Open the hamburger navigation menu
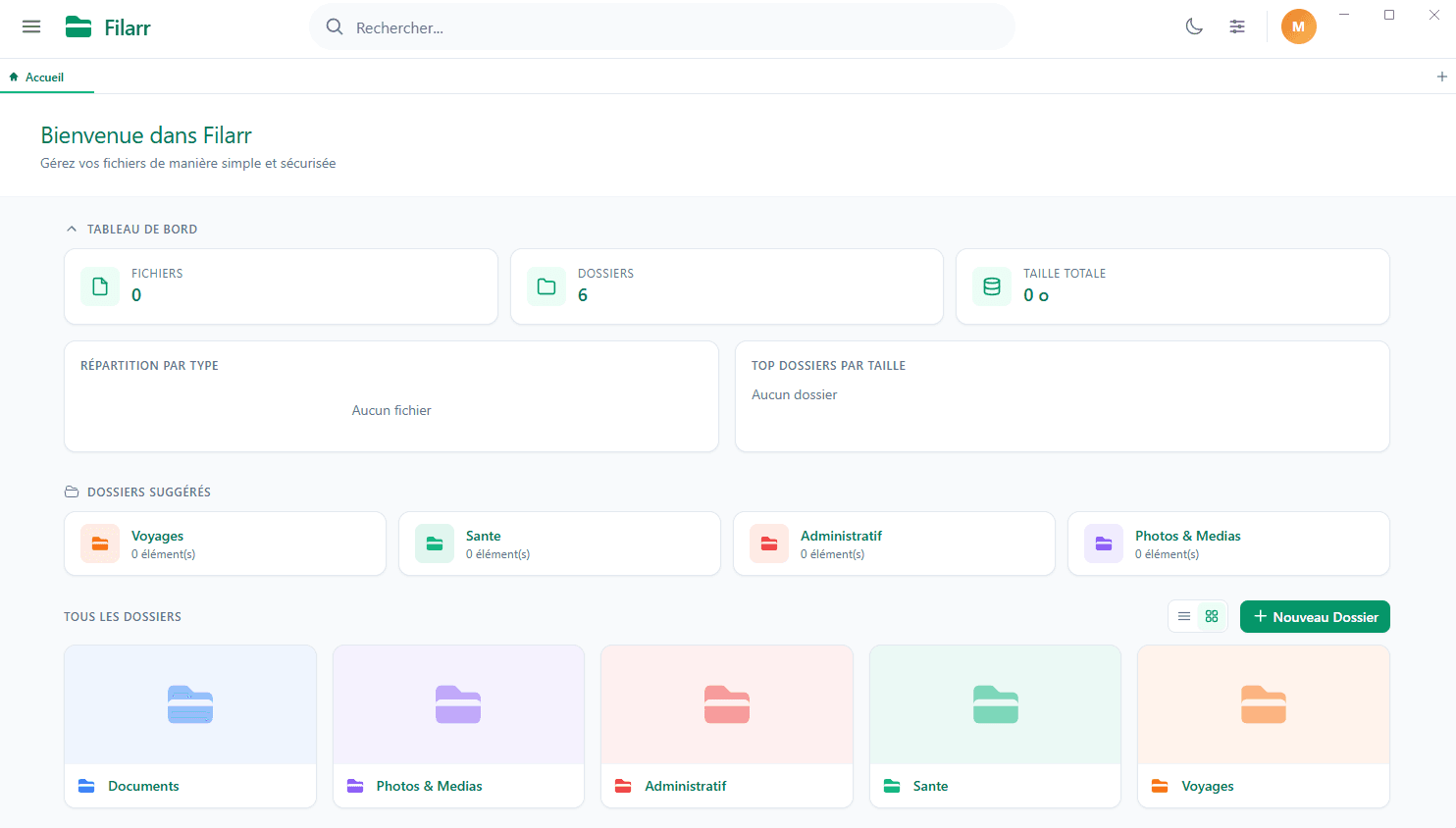This screenshot has height=828, width=1456. point(31,26)
